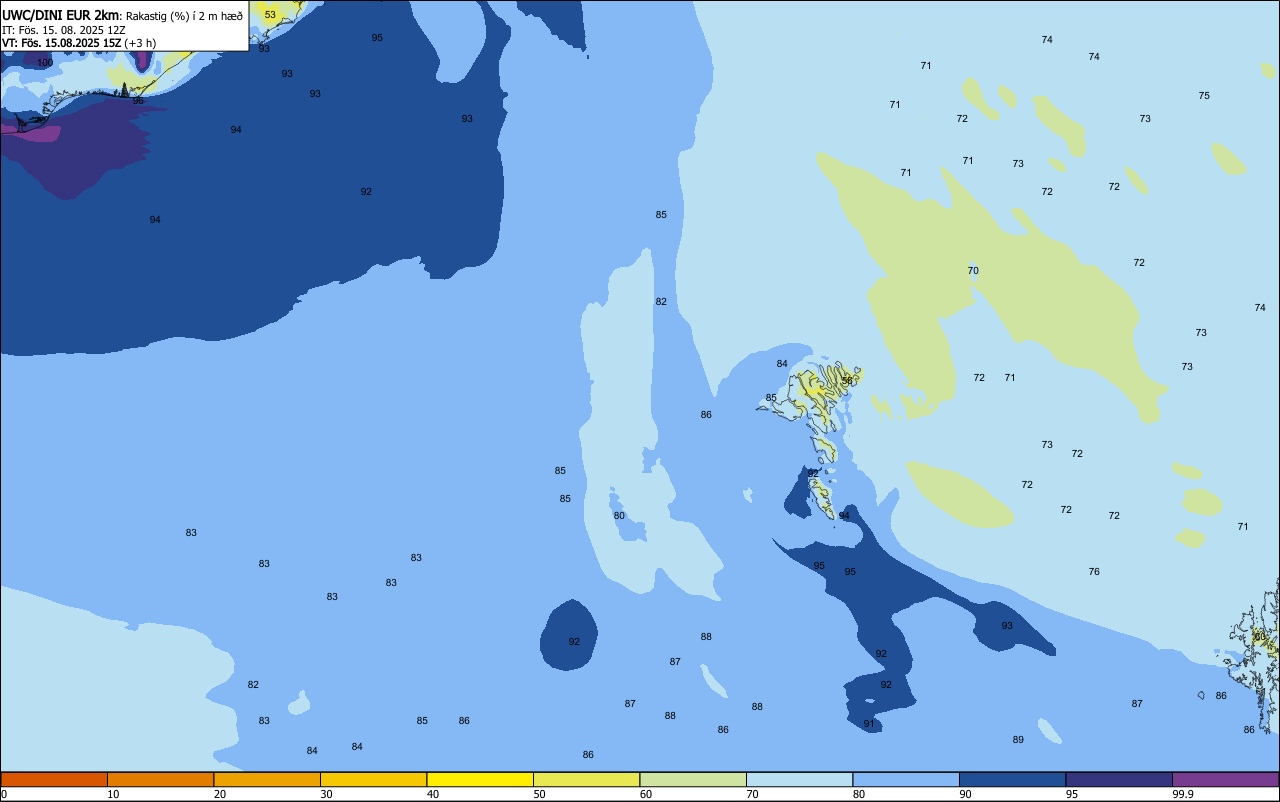1280x802 pixels.
Task: Click the '76' humidity value on the map
Action: [1094, 572]
